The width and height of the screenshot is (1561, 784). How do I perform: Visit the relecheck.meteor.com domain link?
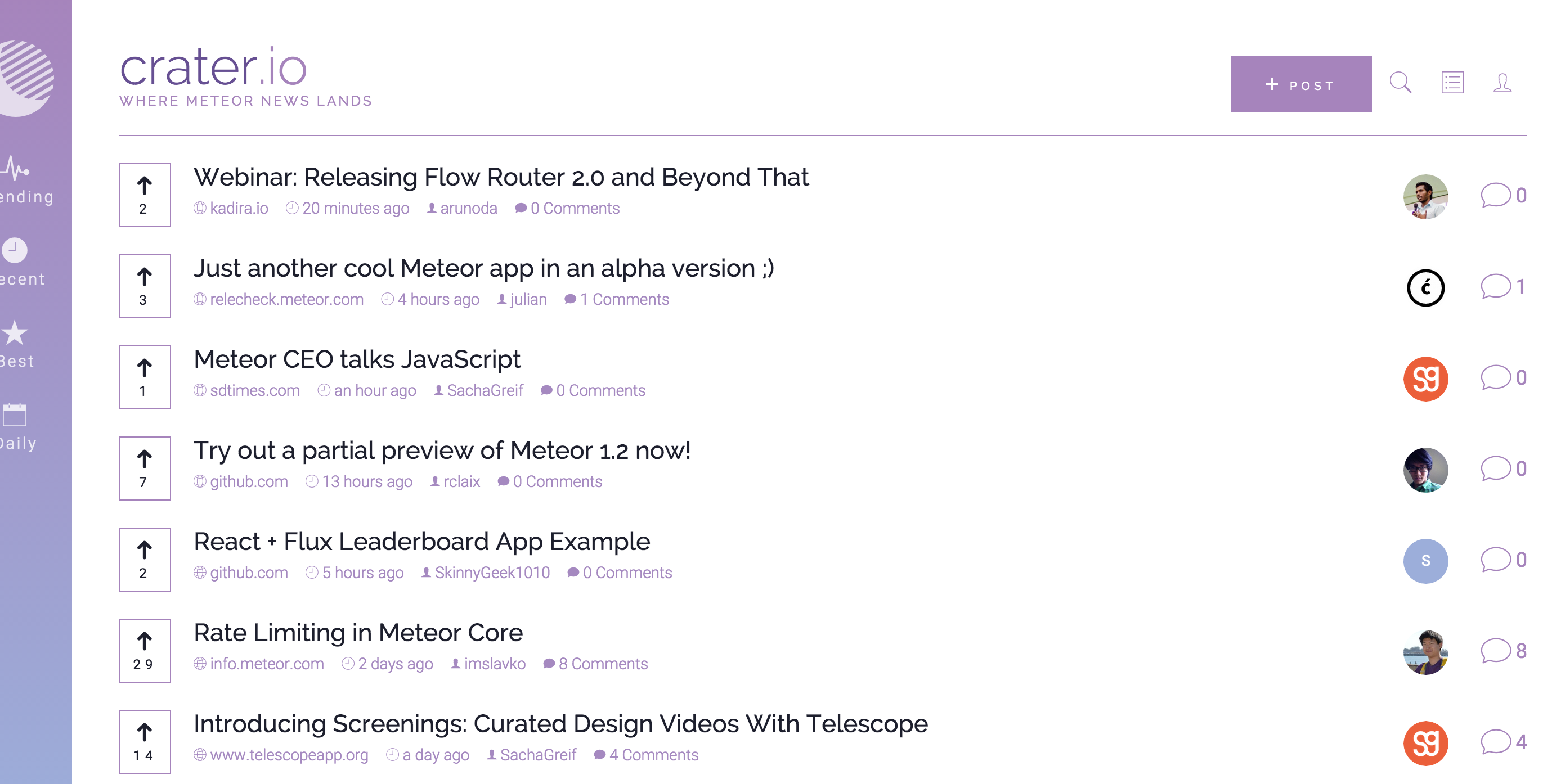point(286,299)
